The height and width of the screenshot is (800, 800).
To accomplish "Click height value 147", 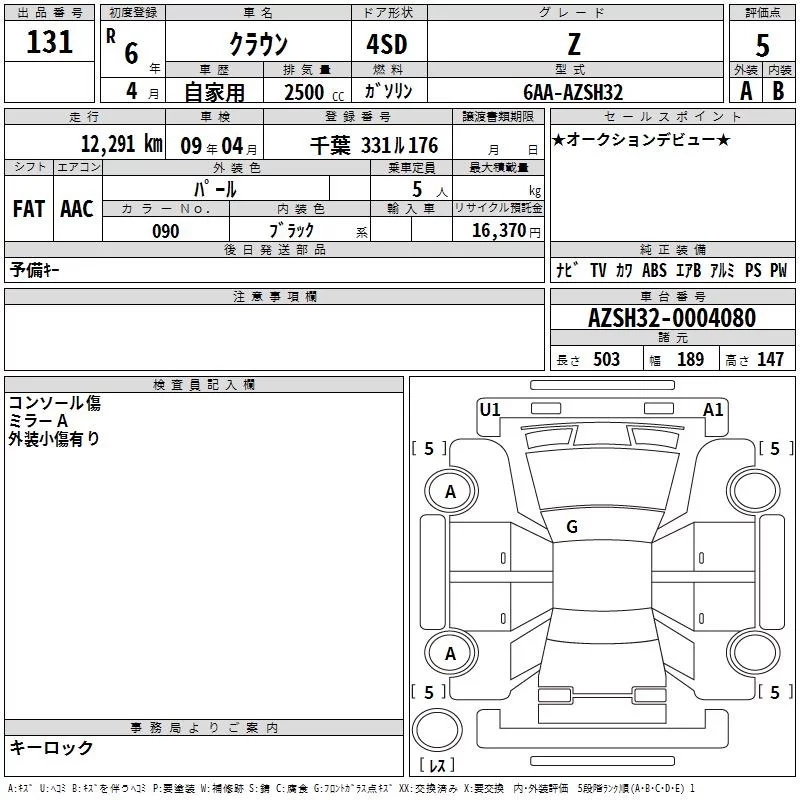I will [770, 359].
